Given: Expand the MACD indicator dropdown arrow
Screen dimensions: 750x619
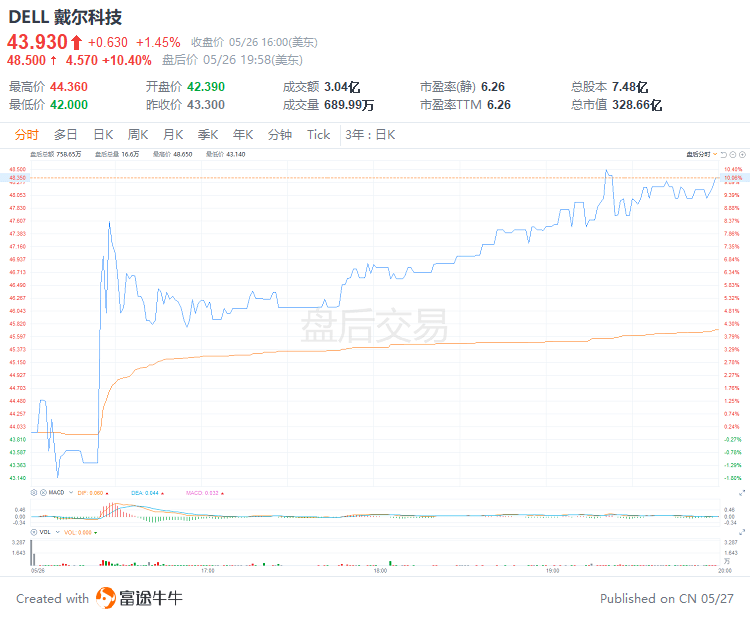Looking at the screenshot, I should coord(71,492).
